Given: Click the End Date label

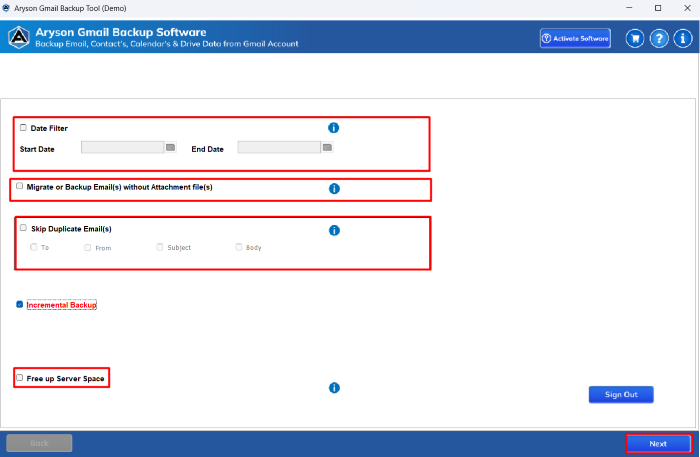Looking at the screenshot, I should [208, 149].
